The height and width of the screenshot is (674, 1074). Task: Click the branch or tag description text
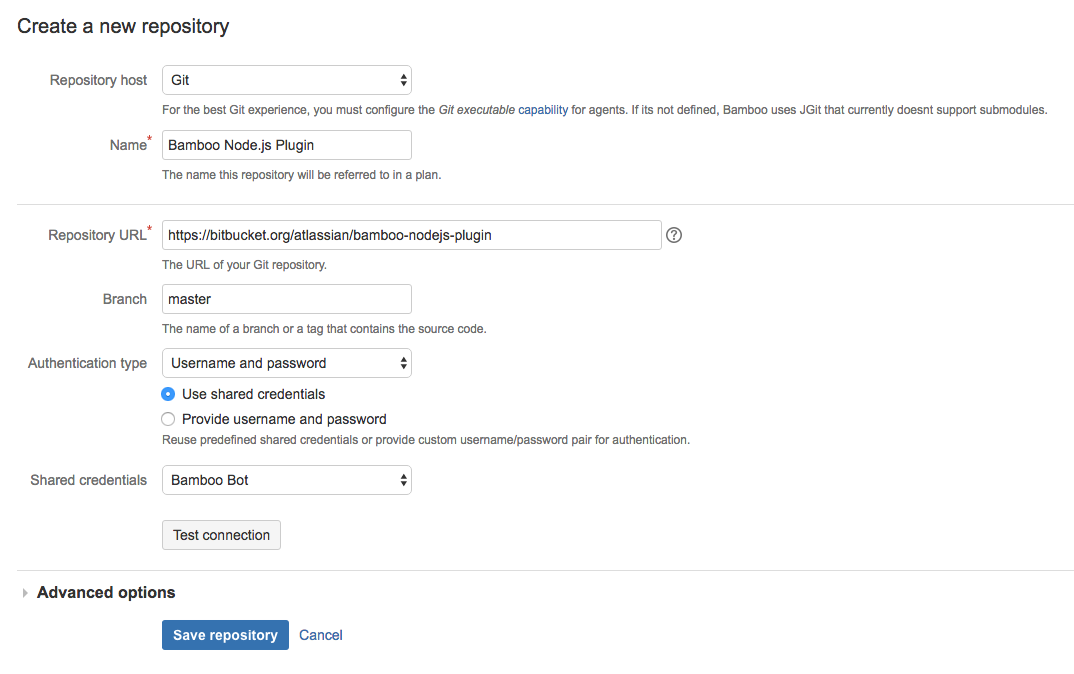click(x=324, y=329)
